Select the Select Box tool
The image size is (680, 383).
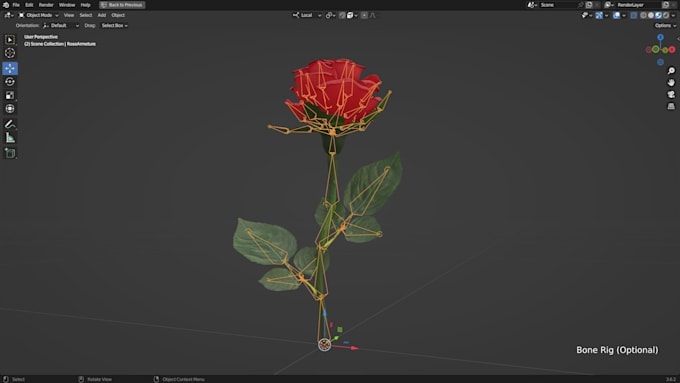[10, 40]
